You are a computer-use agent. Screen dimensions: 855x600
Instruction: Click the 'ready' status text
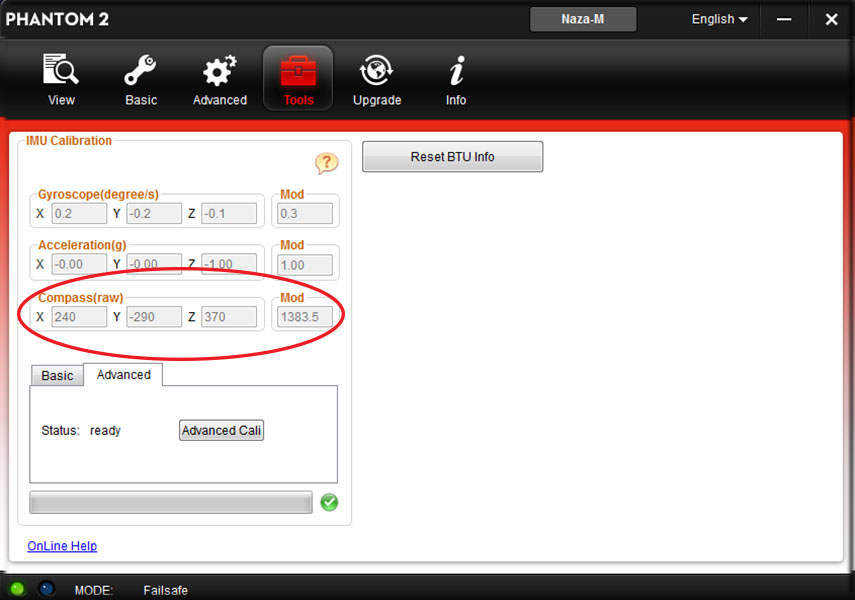(x=105, y=430)
